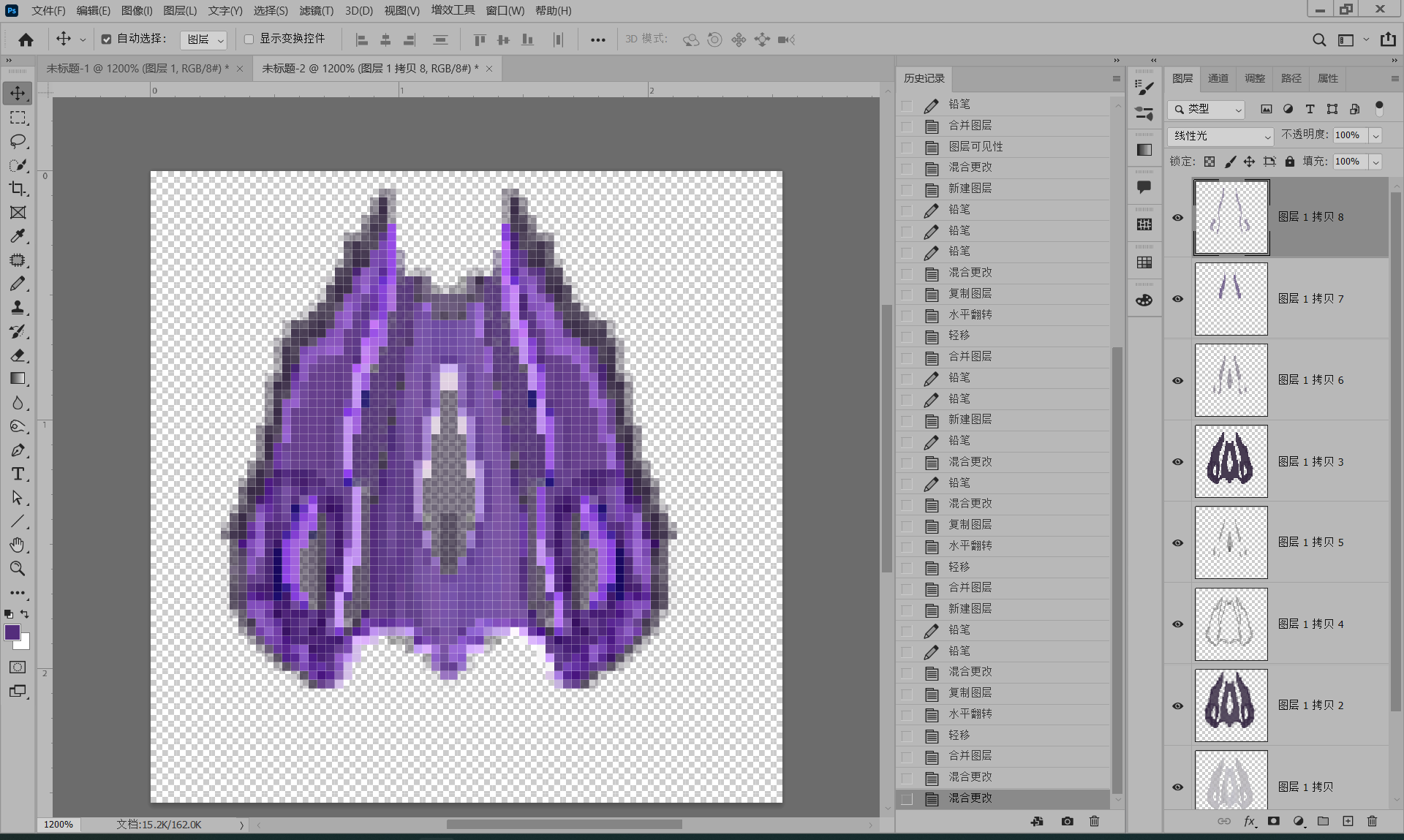Create a new layer group
1404x840 pixels.
(x=1323, y=821)
